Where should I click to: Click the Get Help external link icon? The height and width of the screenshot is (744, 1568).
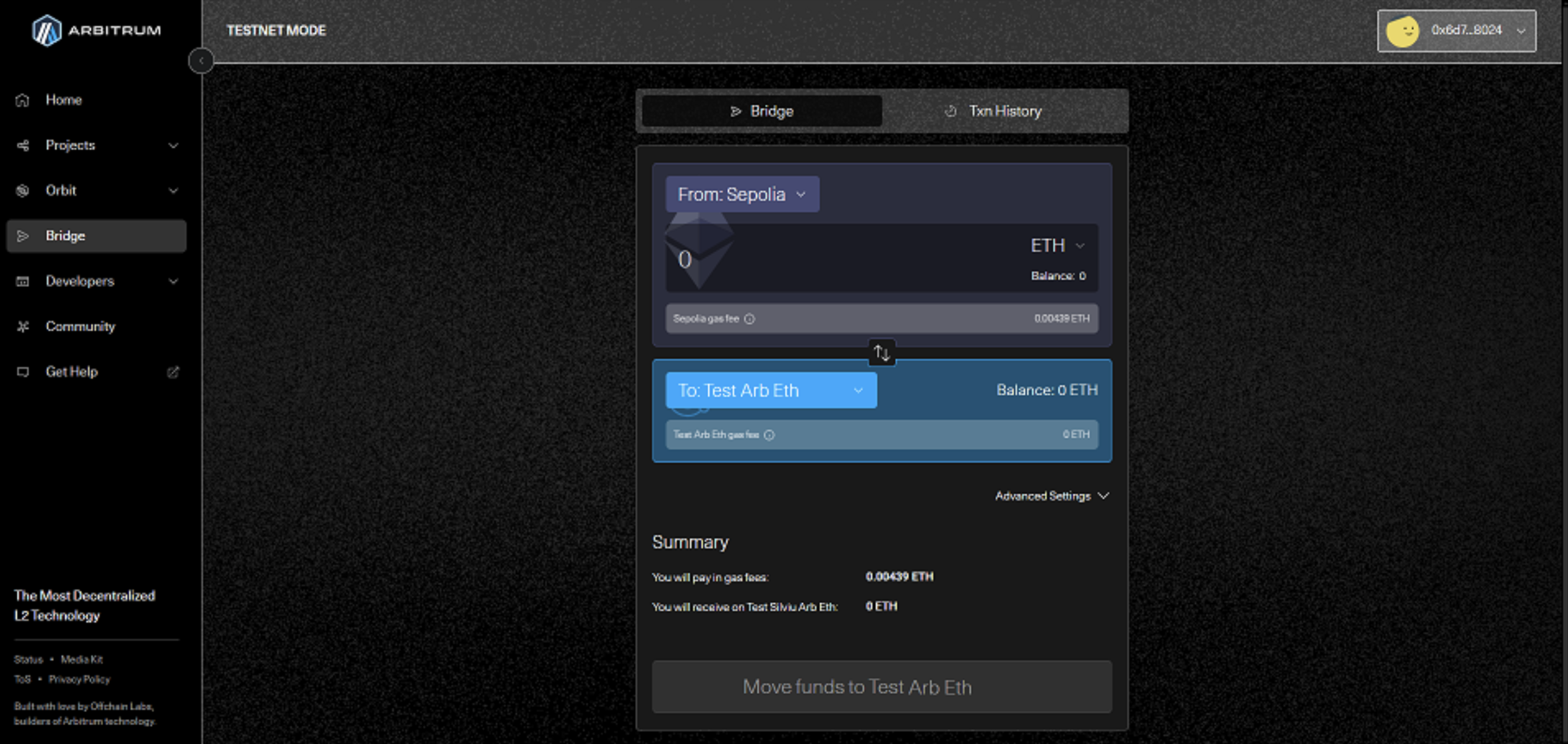[173, 371]
